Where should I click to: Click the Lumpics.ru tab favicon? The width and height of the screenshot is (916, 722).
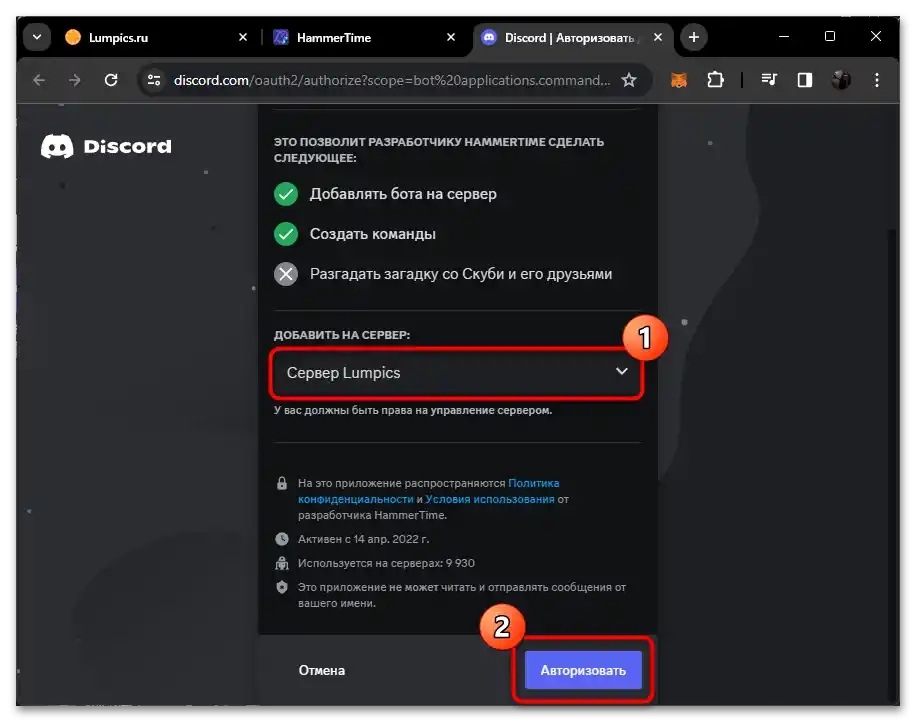pyautogui.click(x=73, y=37)
